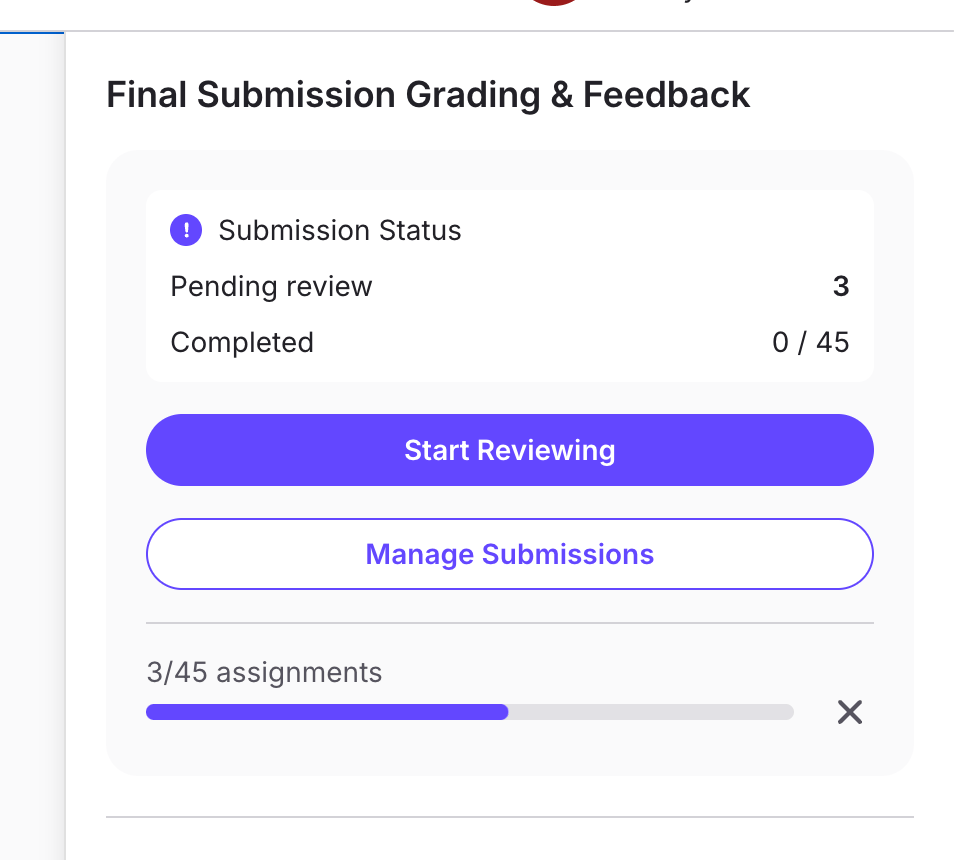
Task: Click the purple exclamation alert icon
Action: [x=186, y=230]
